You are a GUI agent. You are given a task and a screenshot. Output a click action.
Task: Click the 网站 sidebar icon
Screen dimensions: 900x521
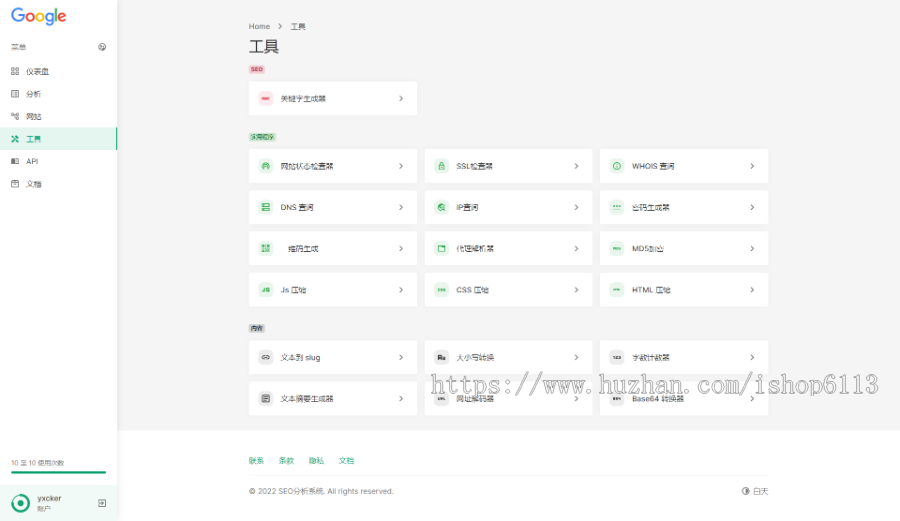[x=15, y=116]
